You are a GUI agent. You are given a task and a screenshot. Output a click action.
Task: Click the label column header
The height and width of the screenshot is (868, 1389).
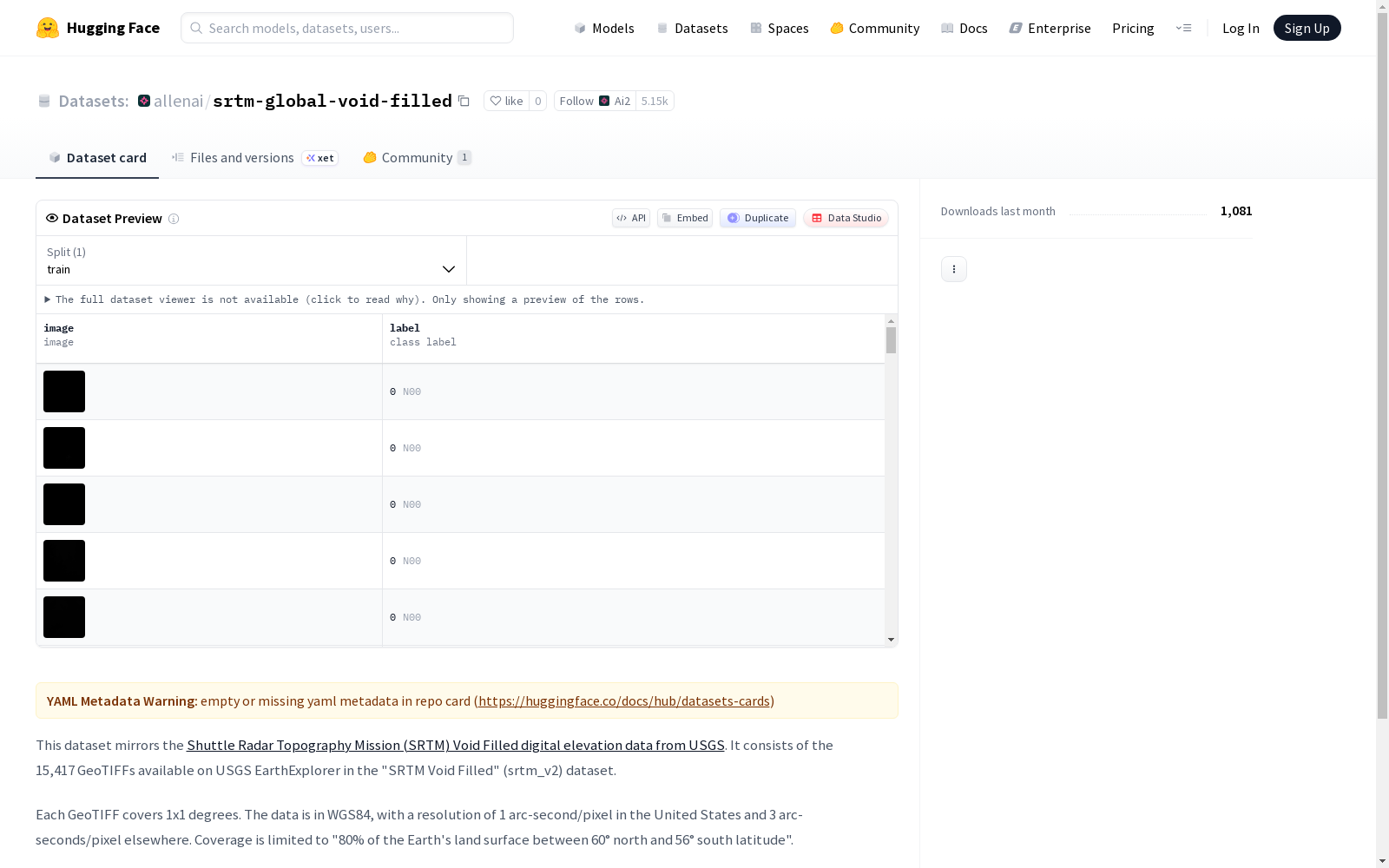point(634,339)
